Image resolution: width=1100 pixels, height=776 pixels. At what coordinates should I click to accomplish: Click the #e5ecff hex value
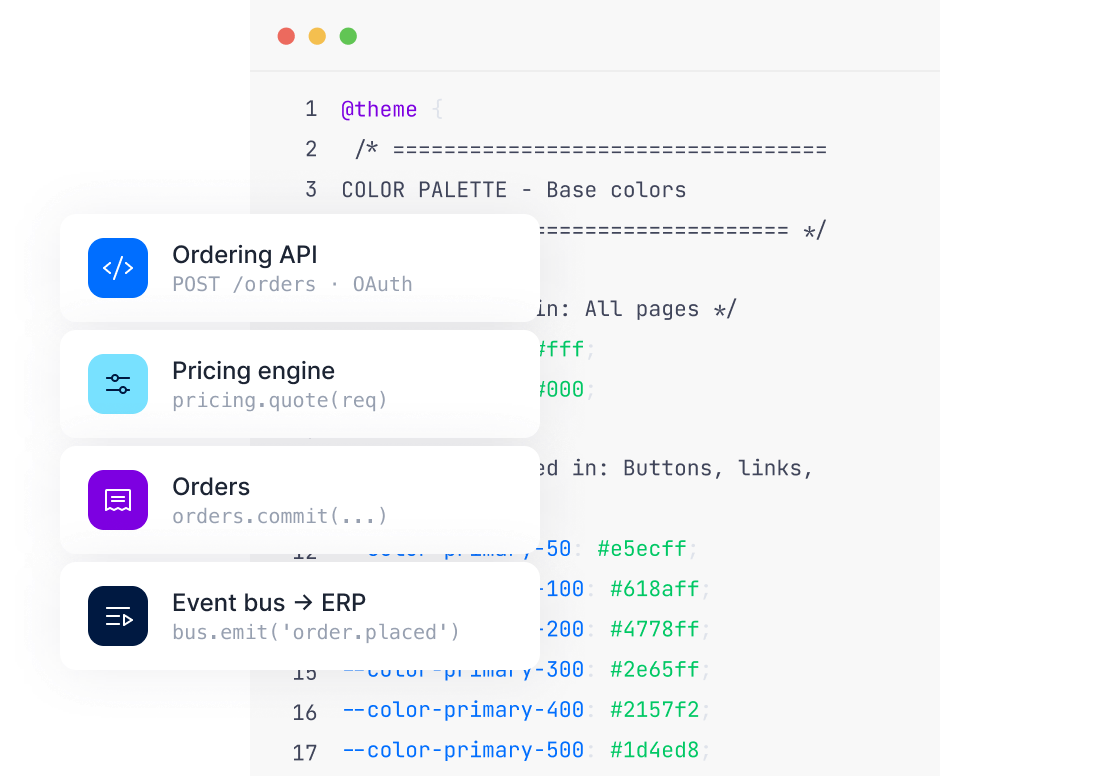642,549
